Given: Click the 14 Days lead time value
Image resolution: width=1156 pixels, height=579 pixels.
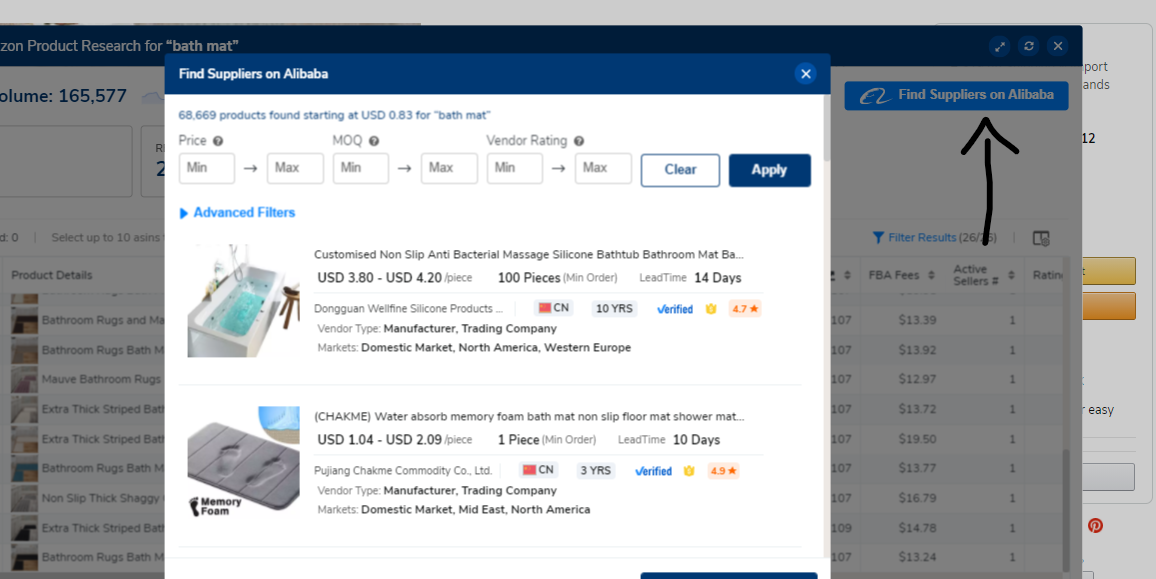Looking at the screenshot, I should (717, 278).
